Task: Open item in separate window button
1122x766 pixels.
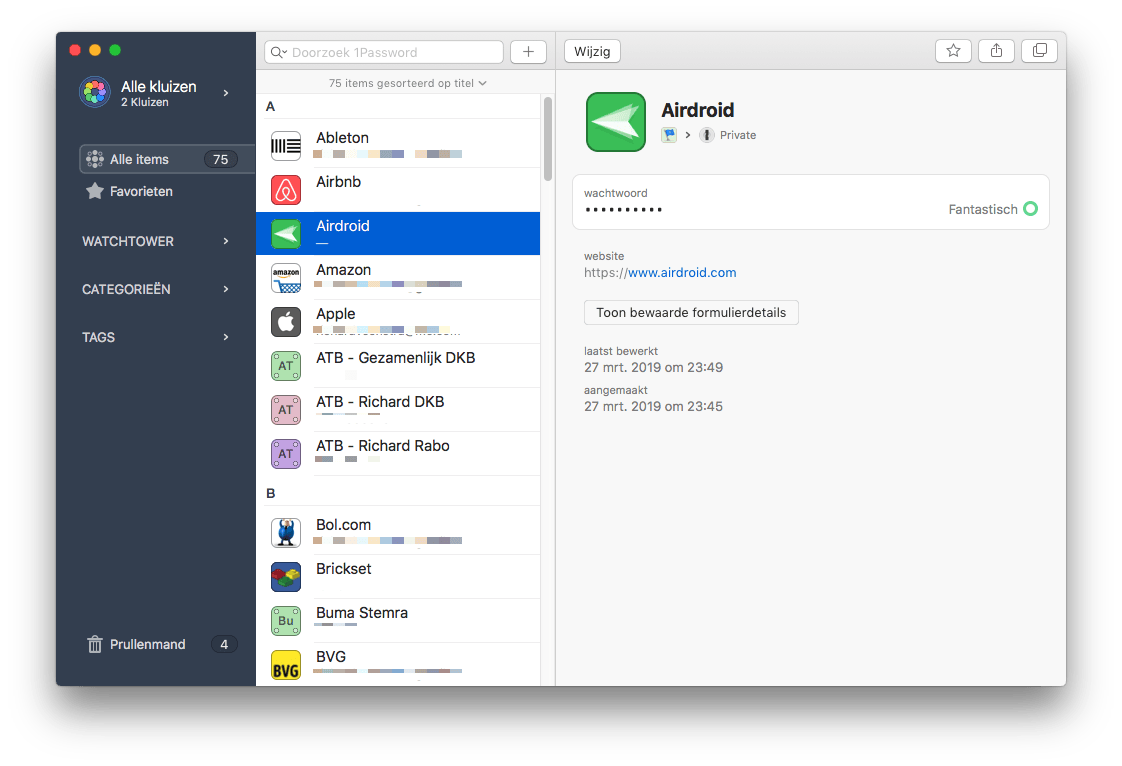Action: [1039, 51]
